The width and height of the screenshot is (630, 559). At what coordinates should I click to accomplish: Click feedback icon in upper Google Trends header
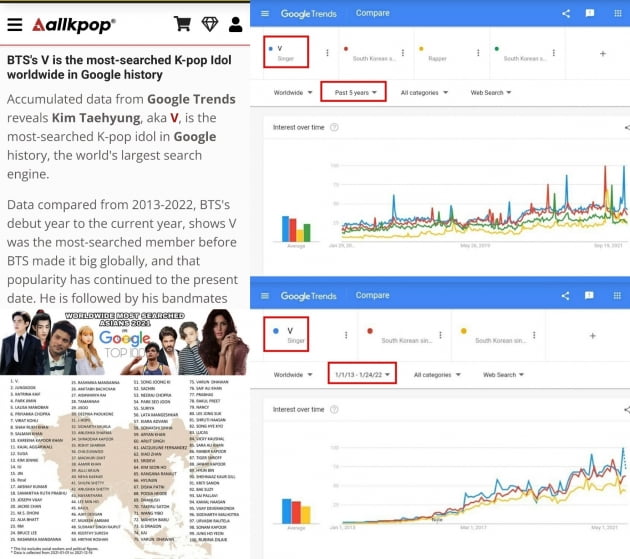click(590, 13)
